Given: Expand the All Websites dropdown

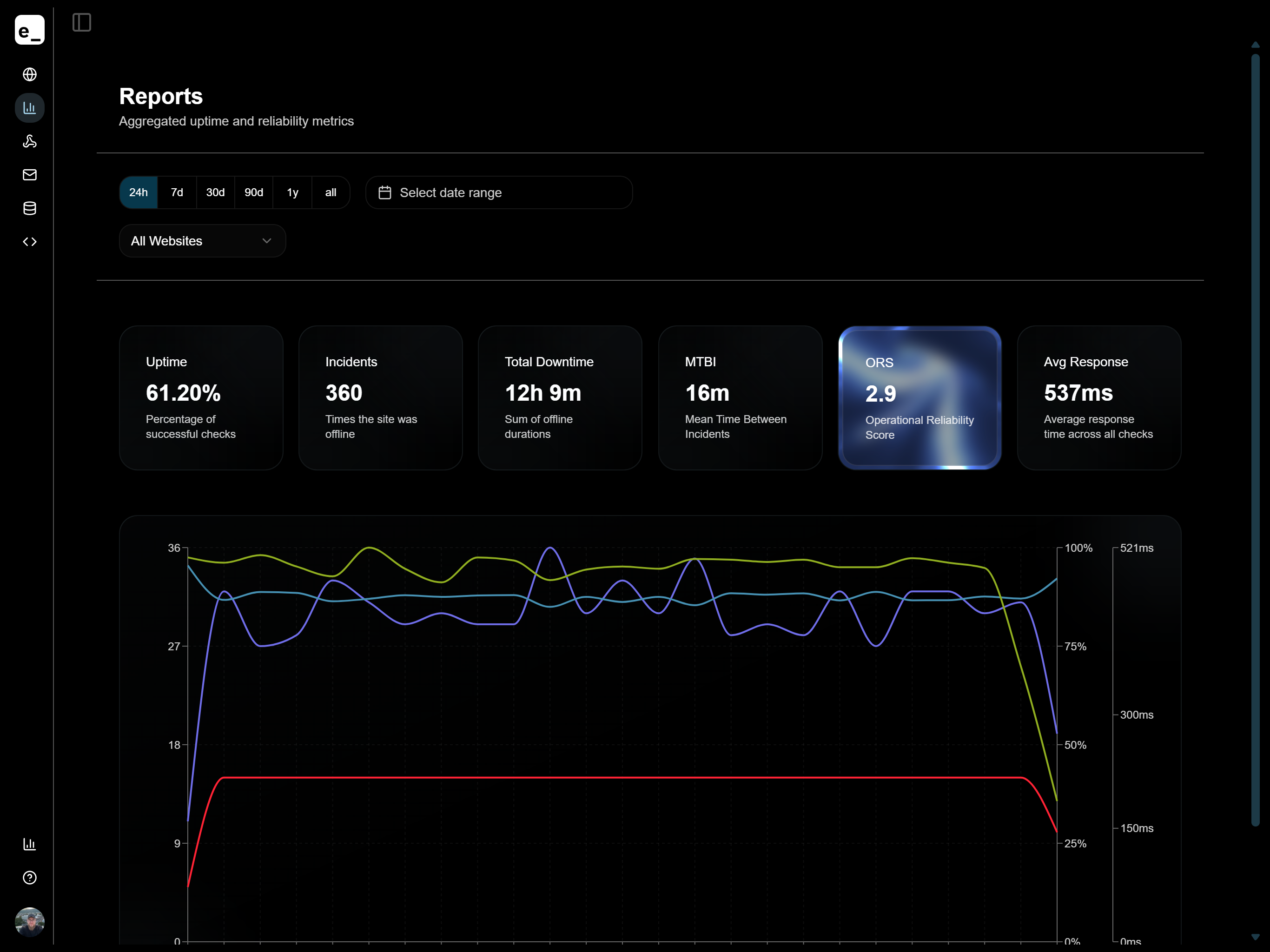Looking at the screenshot, I should tap(202, 241).
